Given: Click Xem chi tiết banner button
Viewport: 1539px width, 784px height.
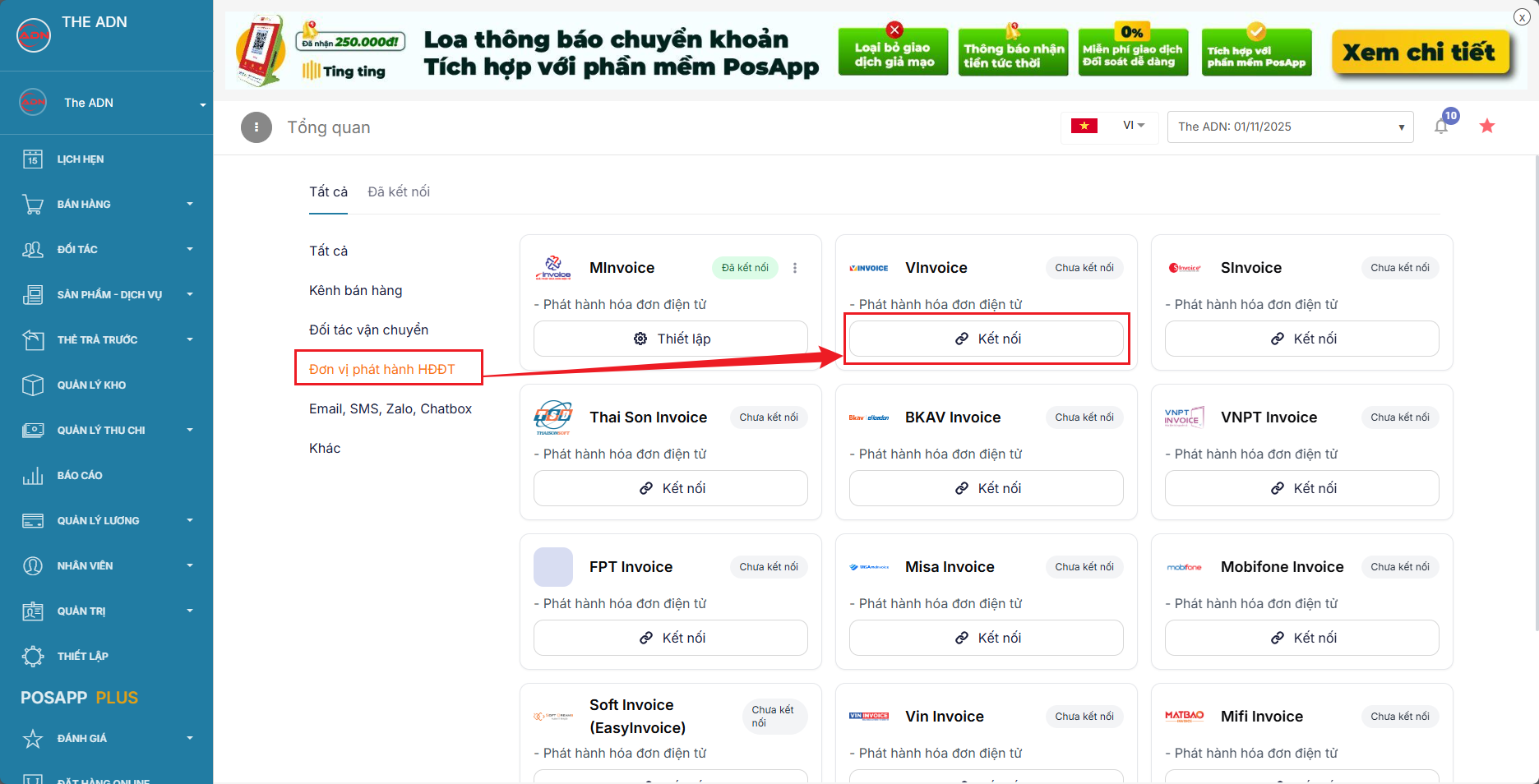Looking at the screenshot, I should coord(1420,53).
